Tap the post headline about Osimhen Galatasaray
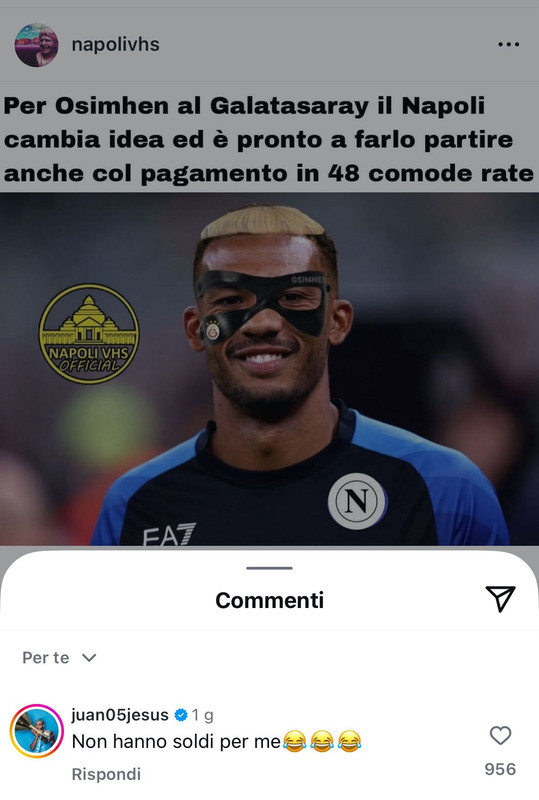Viewport: 539px width, 800px height. pyautogui.click(x=268, y=139)
